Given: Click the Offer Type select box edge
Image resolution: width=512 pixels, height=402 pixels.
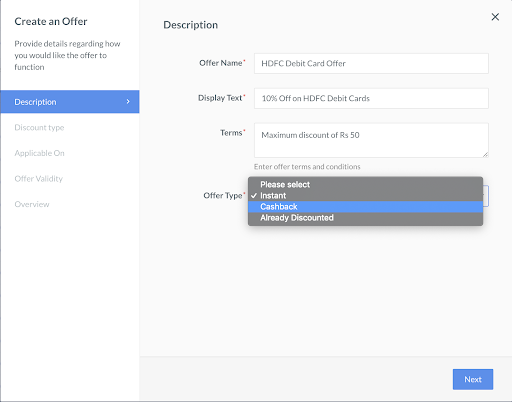Looking at the screenshot, I should click(x=486, y=196).
